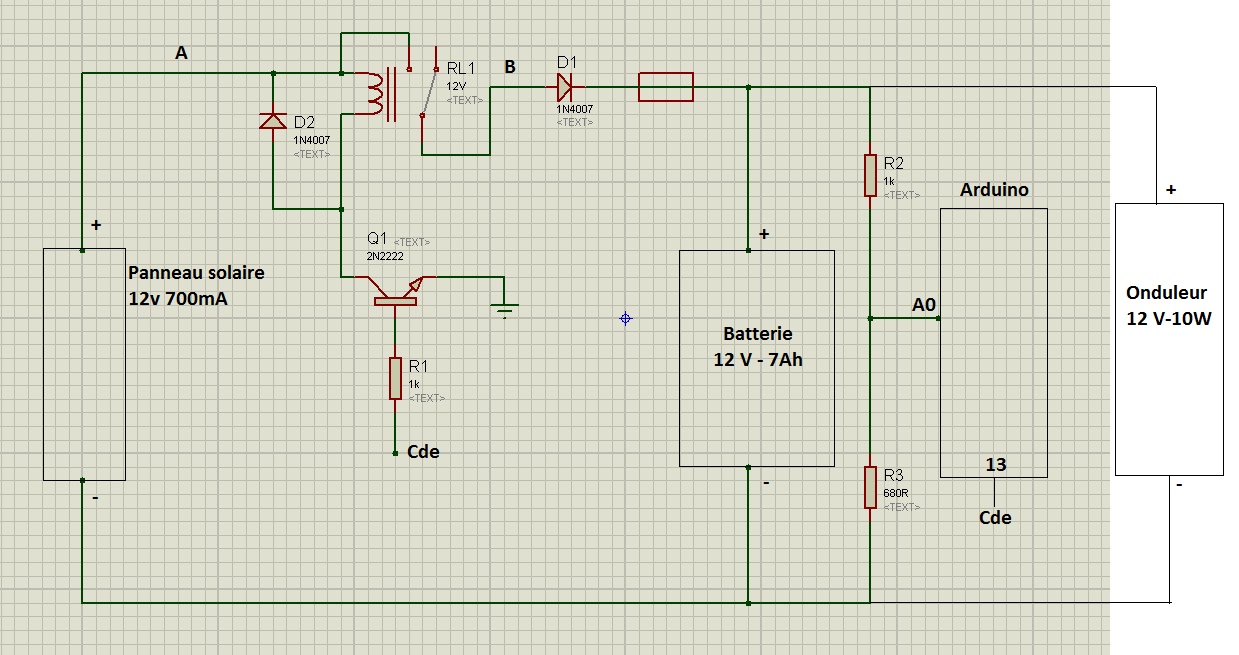Click the minus sign below solar panel
This screenshot has width=1239, height=655.
94,496
